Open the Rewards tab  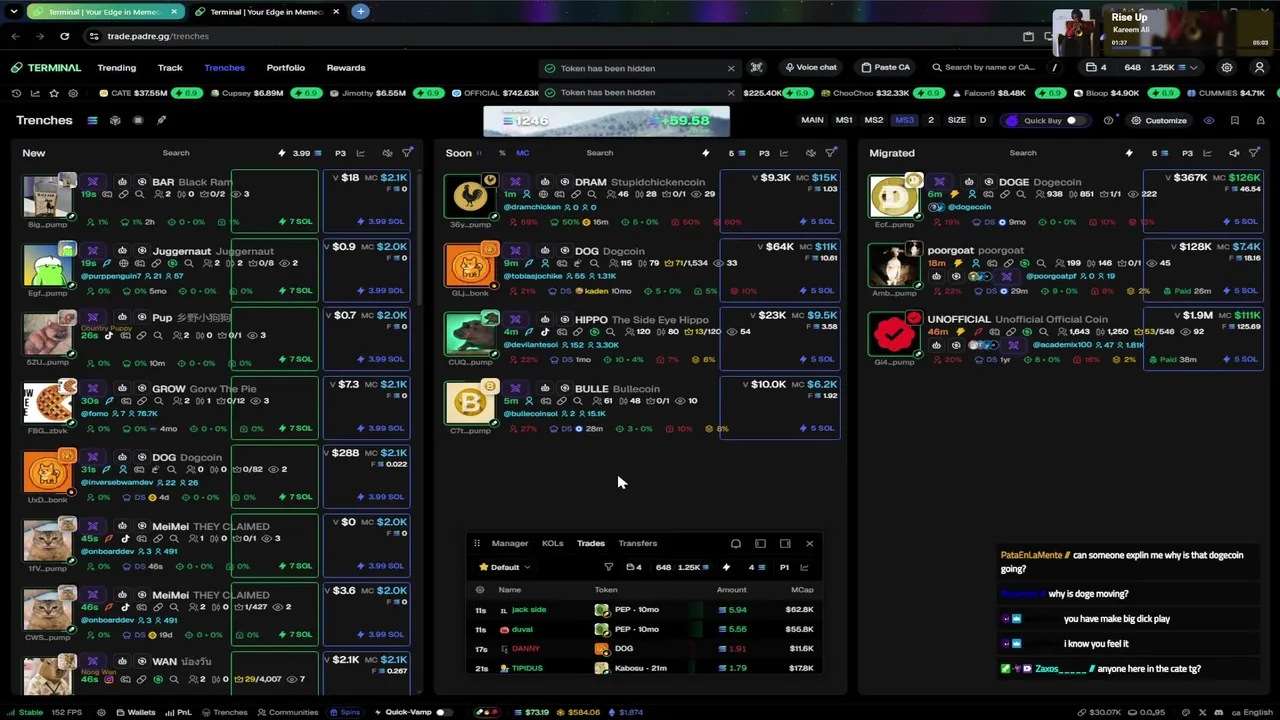click(346, 68)
